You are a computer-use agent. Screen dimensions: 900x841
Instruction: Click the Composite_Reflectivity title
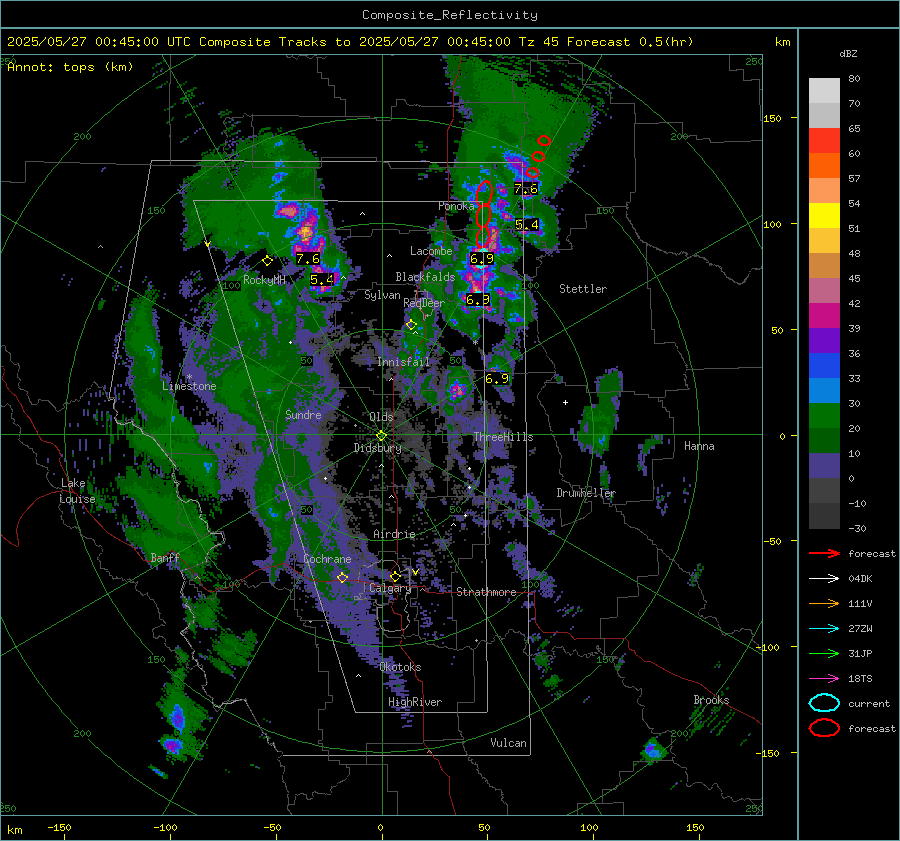(x=450, y=15)
